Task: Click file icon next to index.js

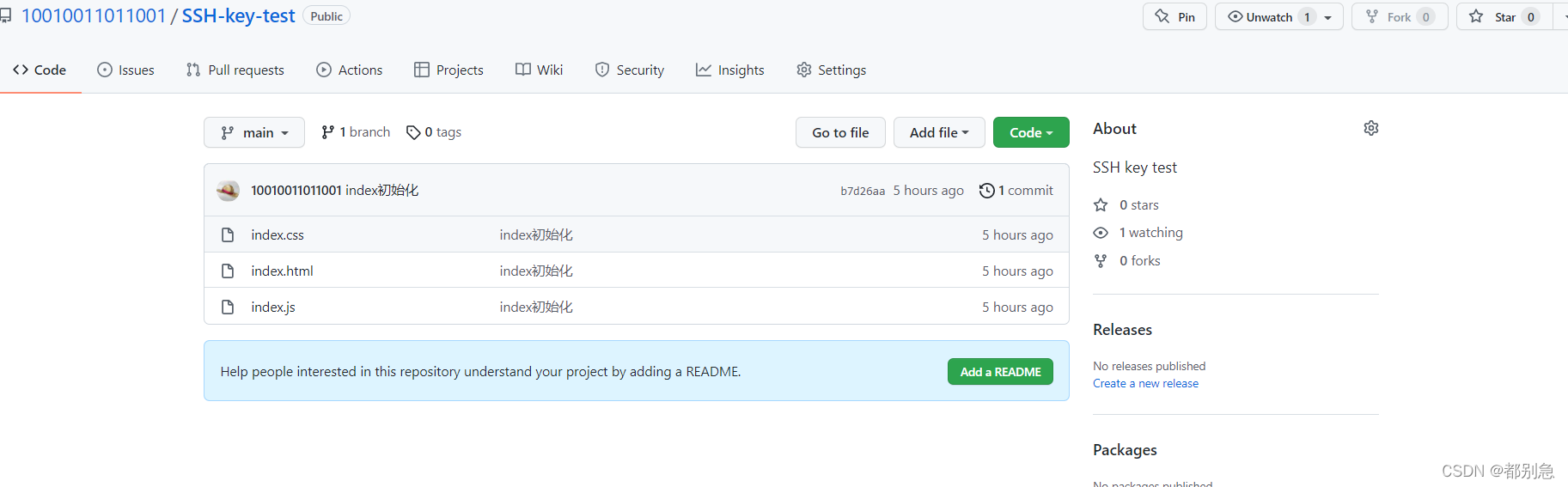Action: pyautogui.click(x=228, y=307)
